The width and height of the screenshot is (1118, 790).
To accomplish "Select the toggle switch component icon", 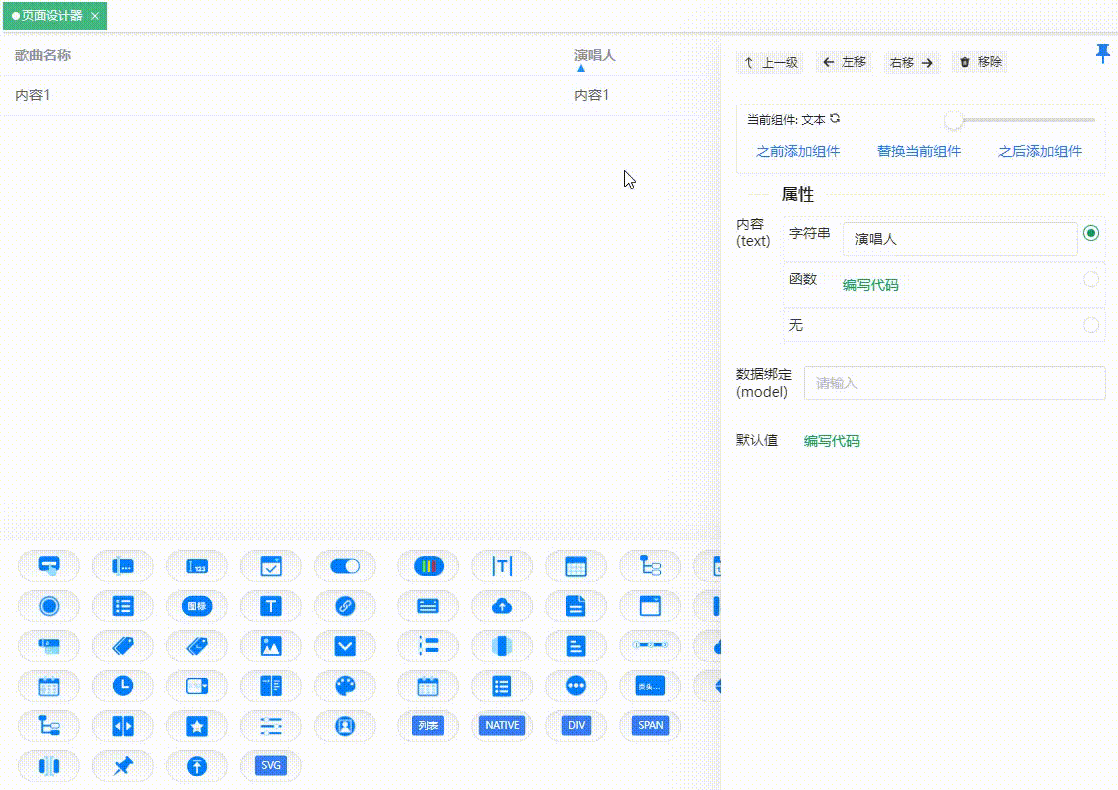I will (x=345, y=565).
